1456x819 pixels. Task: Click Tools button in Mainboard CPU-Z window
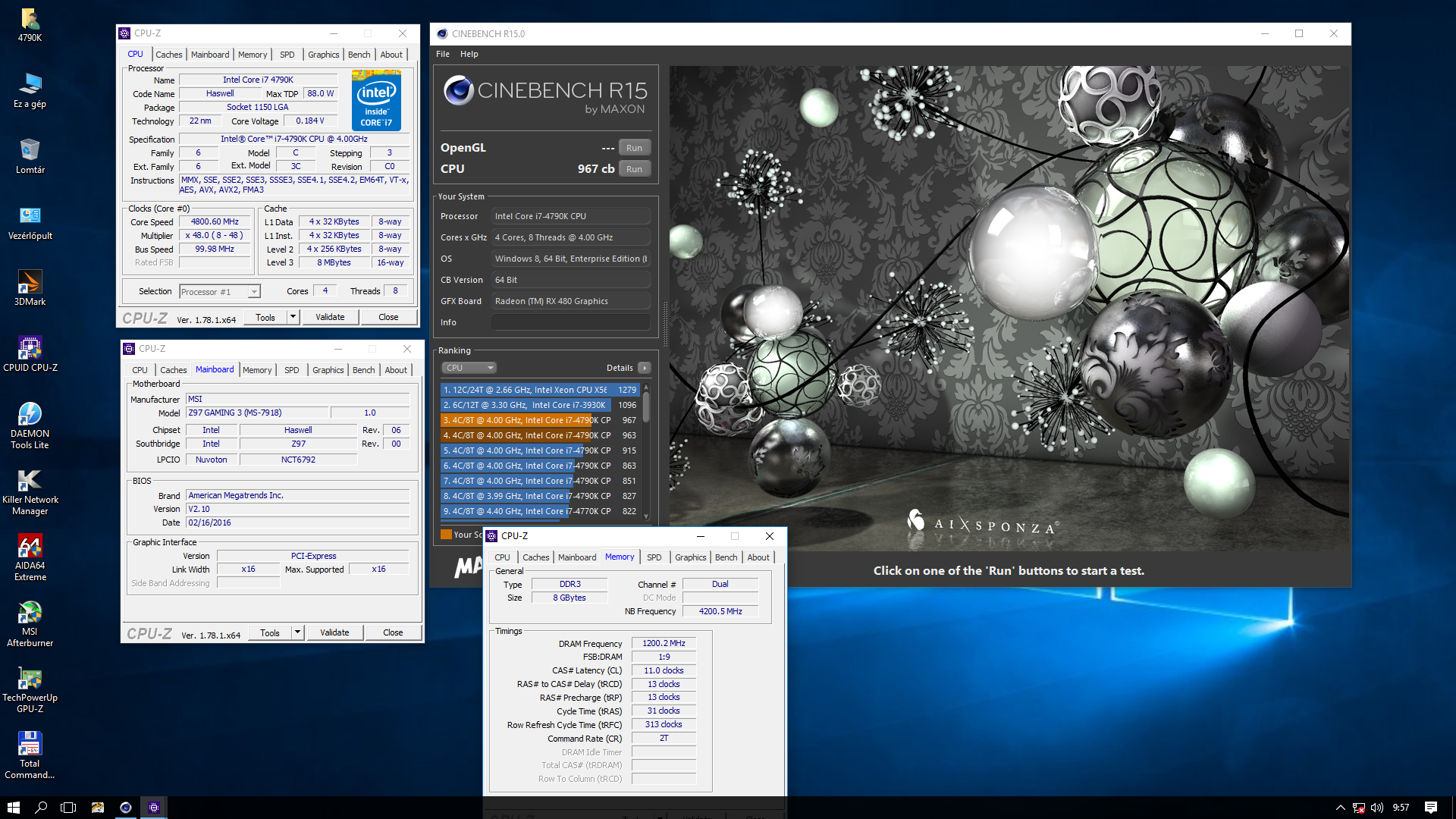point(270,632)
